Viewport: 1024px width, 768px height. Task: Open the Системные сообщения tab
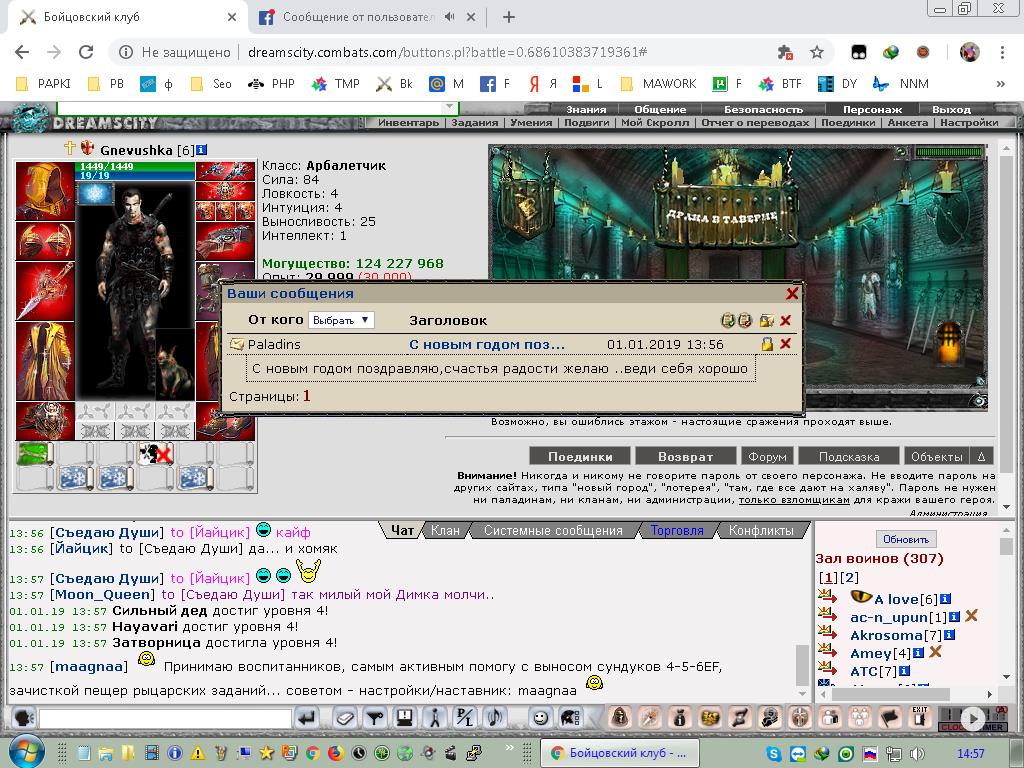[552, 530]
